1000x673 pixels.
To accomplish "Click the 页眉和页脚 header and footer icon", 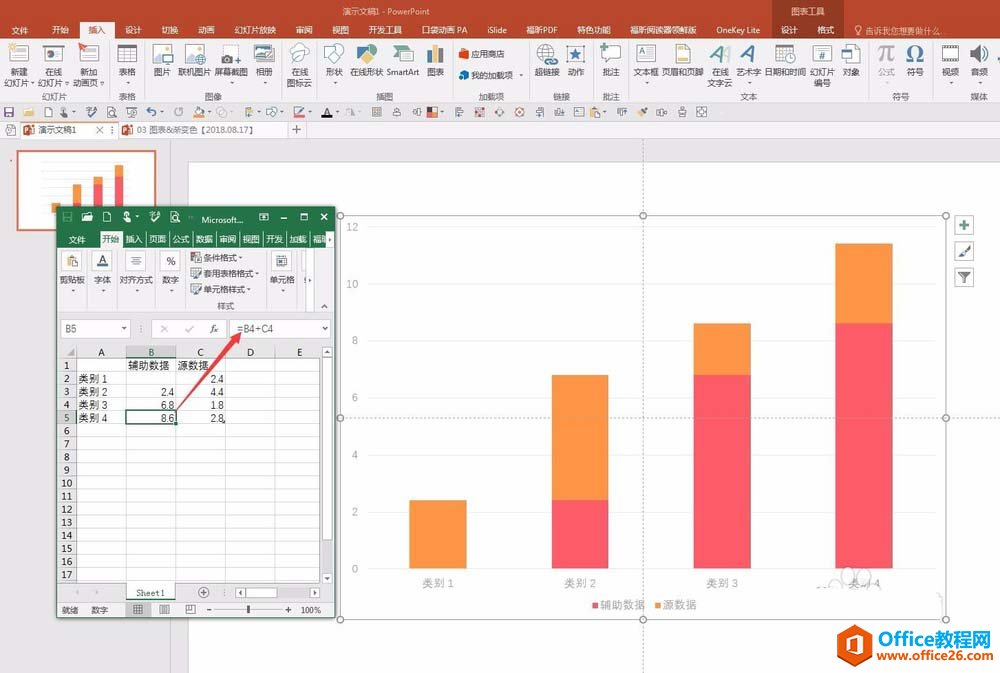I will click(682, 55).
